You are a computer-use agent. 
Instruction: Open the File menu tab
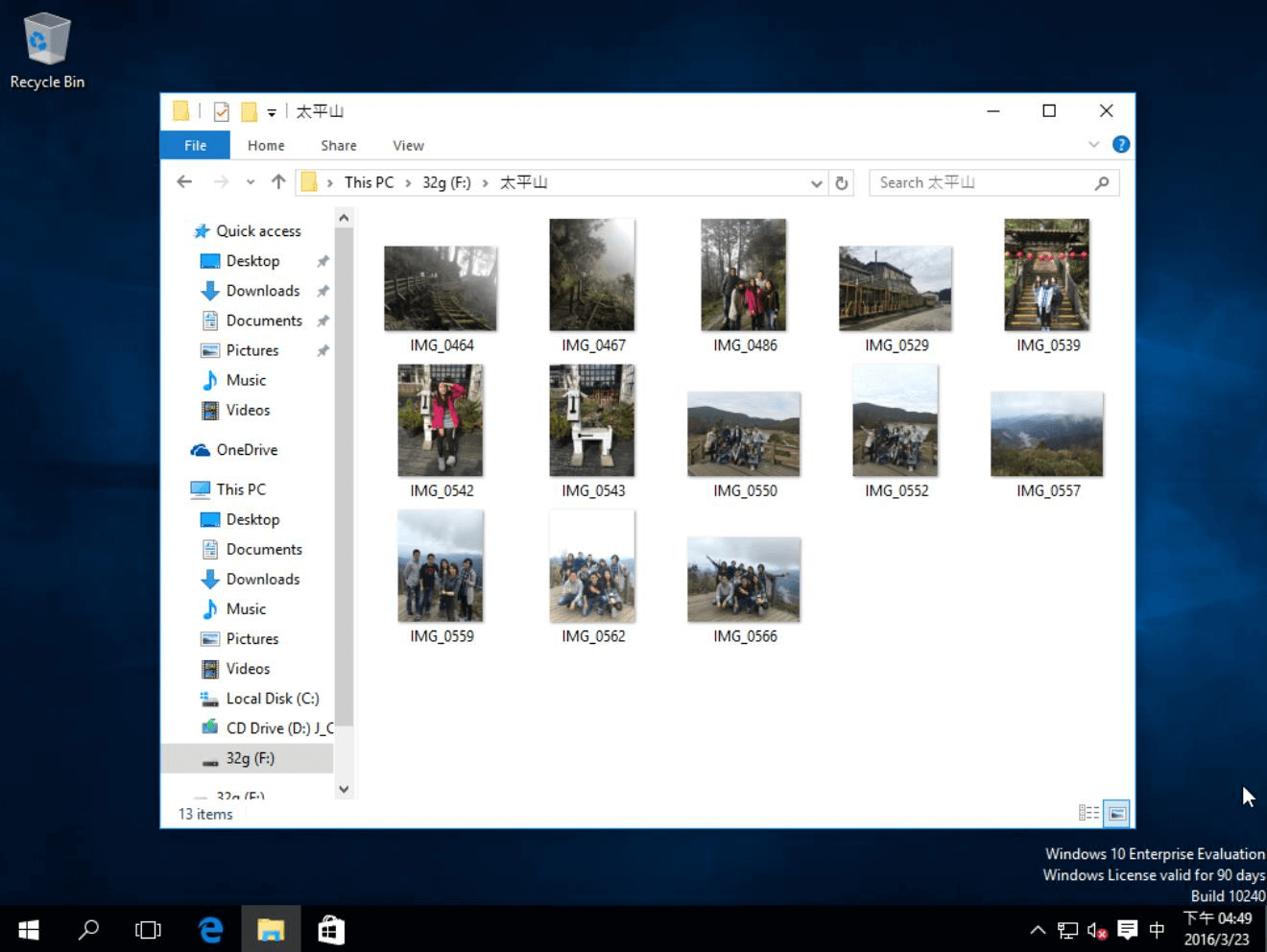pyautogui.click(x=195, y=146)
